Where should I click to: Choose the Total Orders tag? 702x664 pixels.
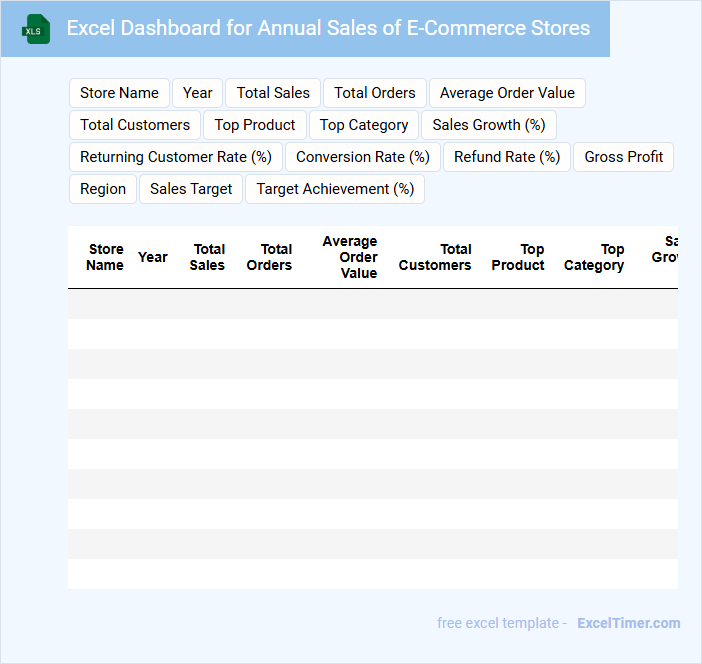point(375,93)
